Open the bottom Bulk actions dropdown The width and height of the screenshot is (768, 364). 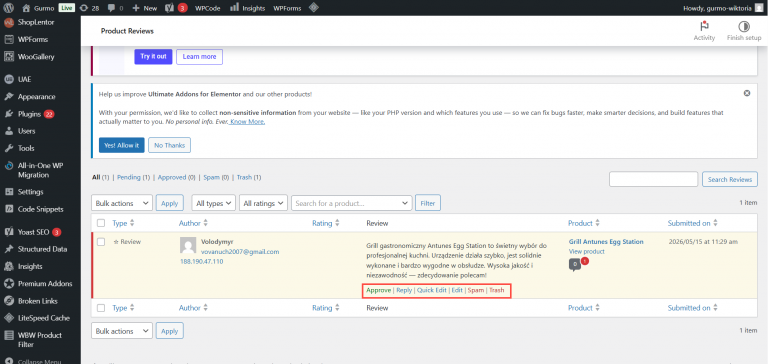pyautogui.click(x=122, y=331)
